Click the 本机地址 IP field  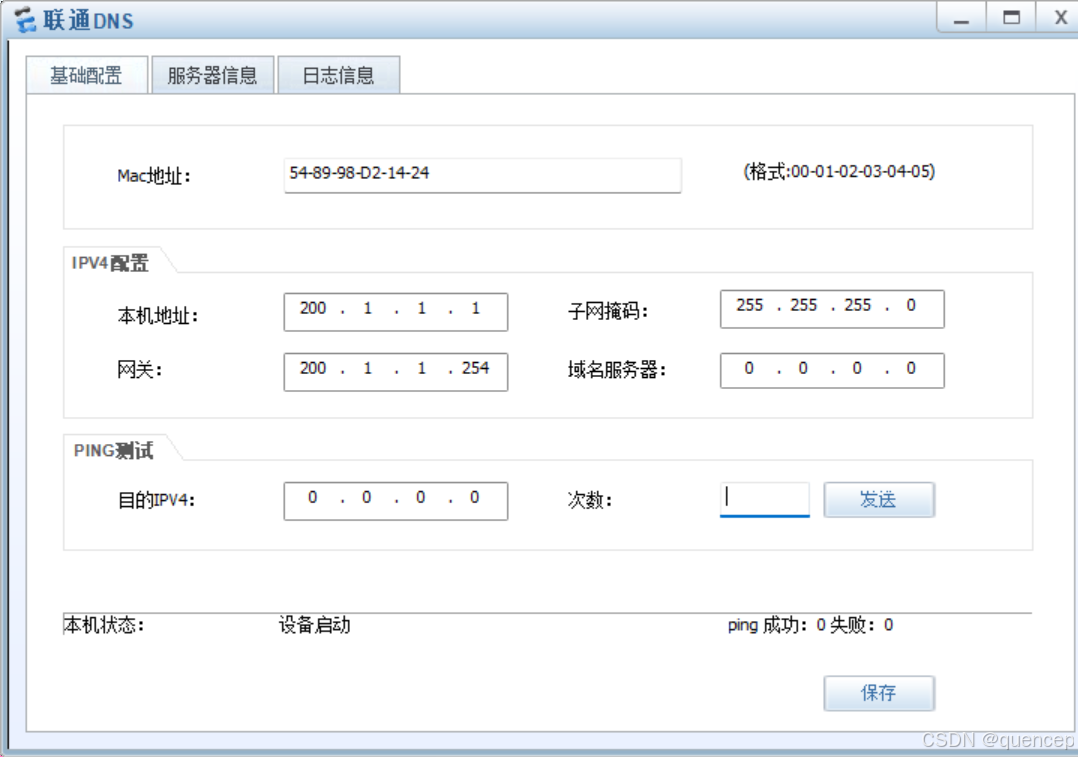[x=396, y=312]
